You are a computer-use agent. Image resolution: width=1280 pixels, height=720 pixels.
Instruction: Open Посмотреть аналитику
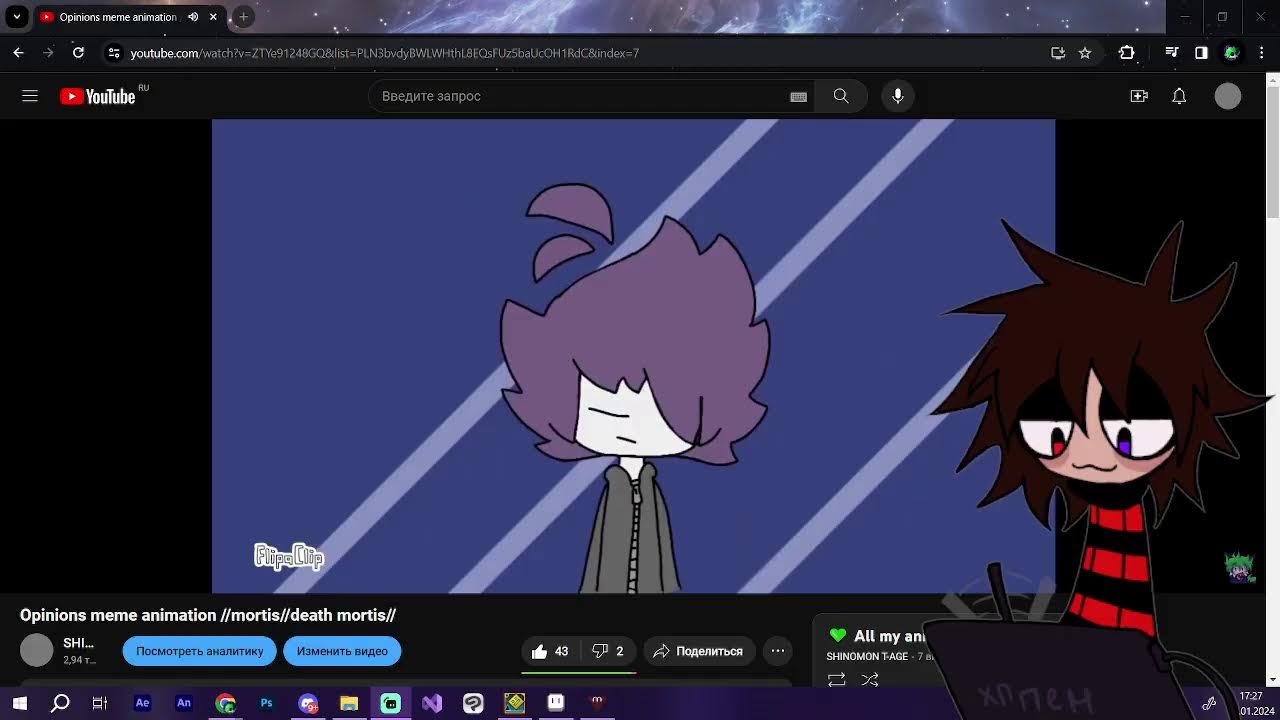click(x=200, y=651)
